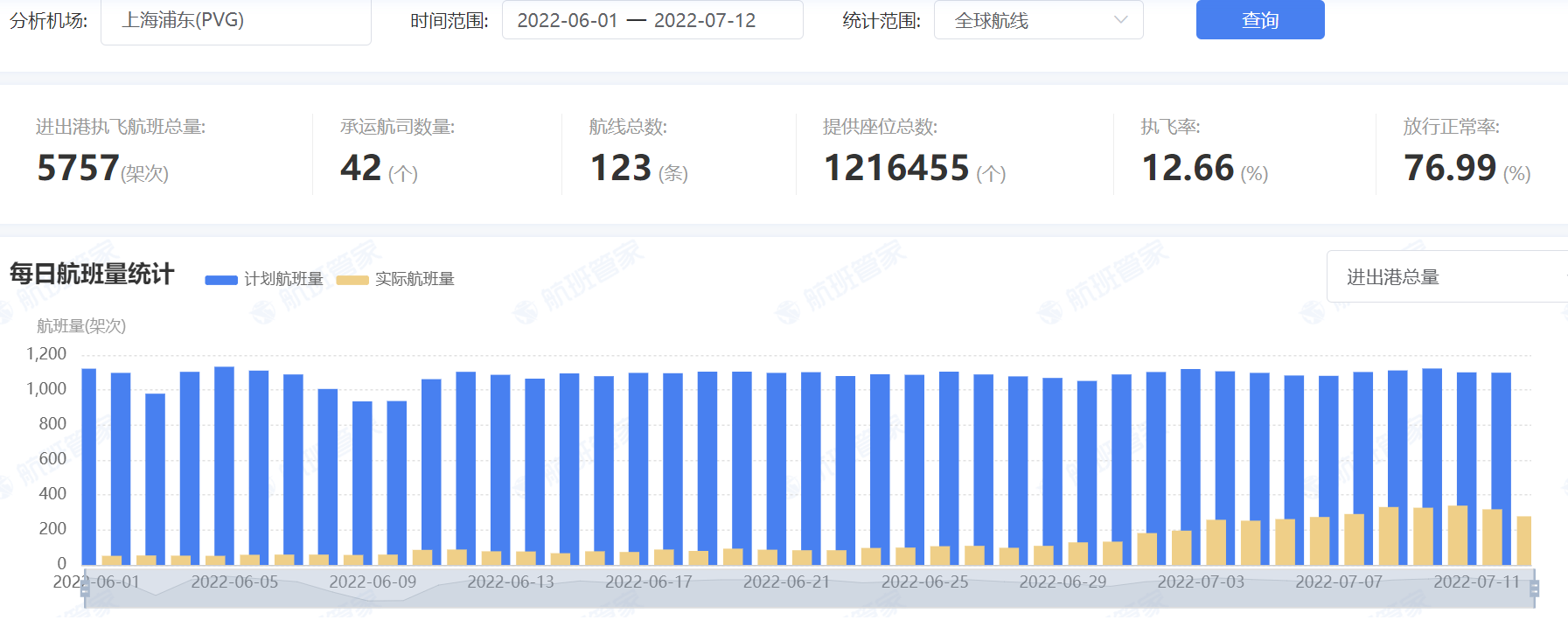Click the yellow 实际航班量 legend swatch
Screen dimensions: 1568x627
tap(352, 280)
